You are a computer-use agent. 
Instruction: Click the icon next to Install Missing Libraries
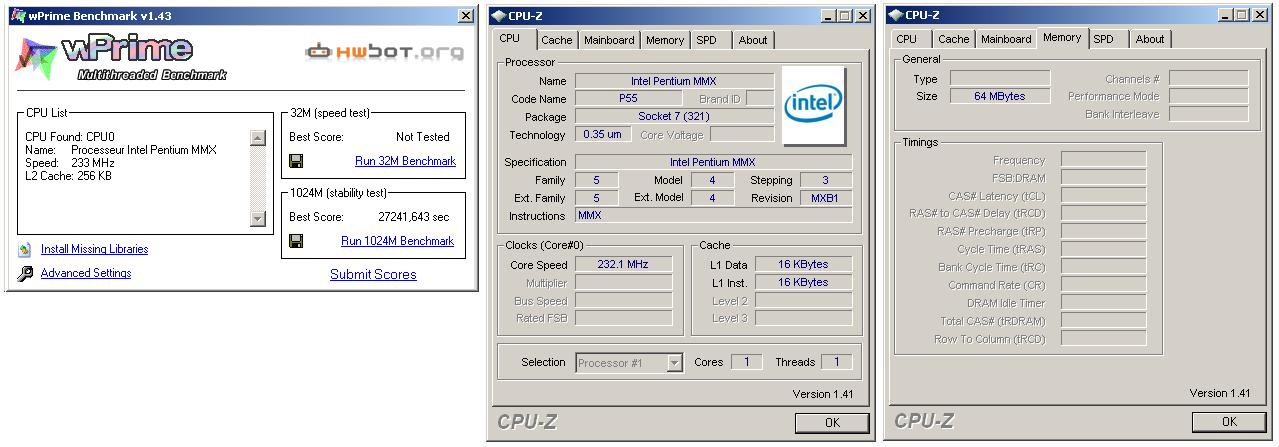click(24, 250)
